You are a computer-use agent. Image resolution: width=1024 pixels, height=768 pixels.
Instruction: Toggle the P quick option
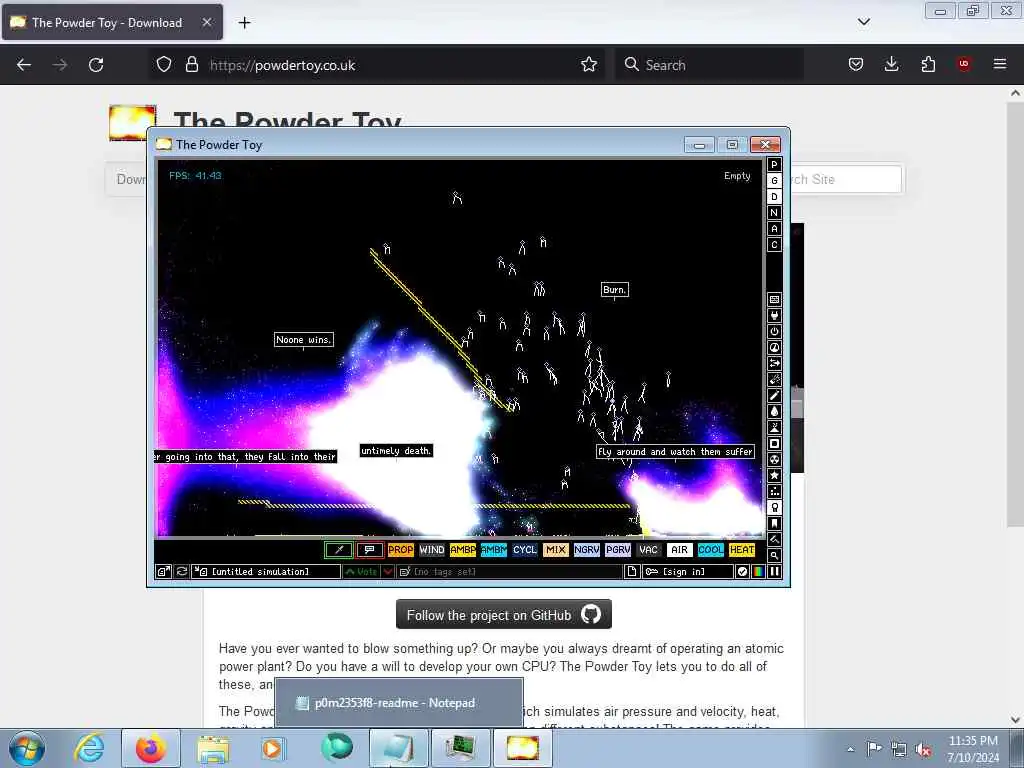click(775, 165)
